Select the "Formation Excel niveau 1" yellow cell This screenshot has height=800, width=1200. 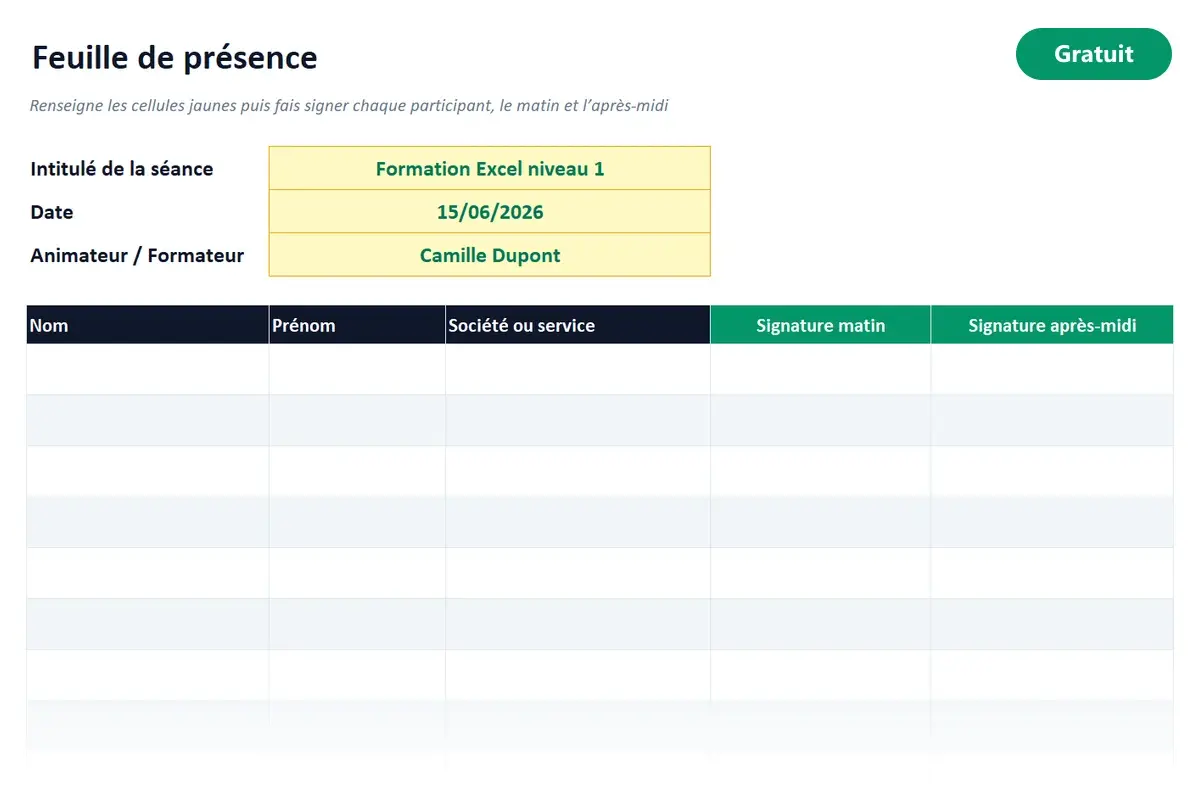pyautogui.click(x=490, y=168)
